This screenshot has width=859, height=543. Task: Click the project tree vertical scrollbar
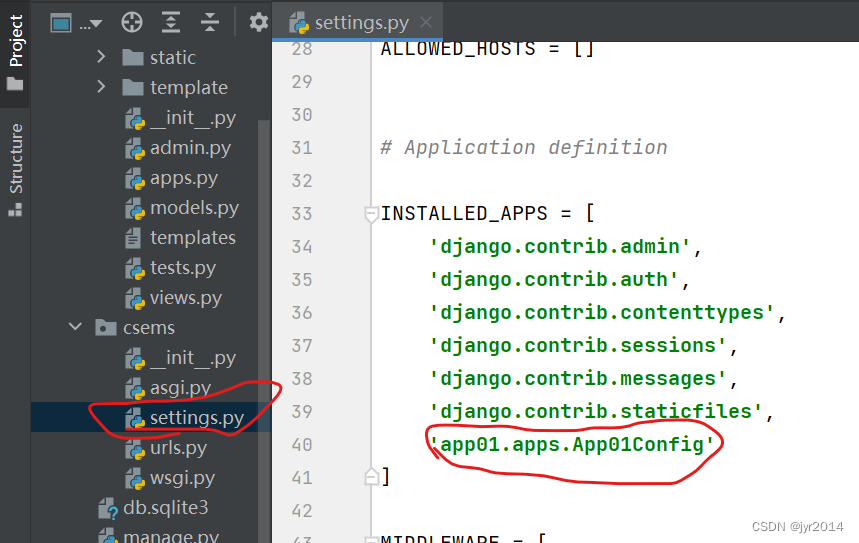[x=264, y=329]
